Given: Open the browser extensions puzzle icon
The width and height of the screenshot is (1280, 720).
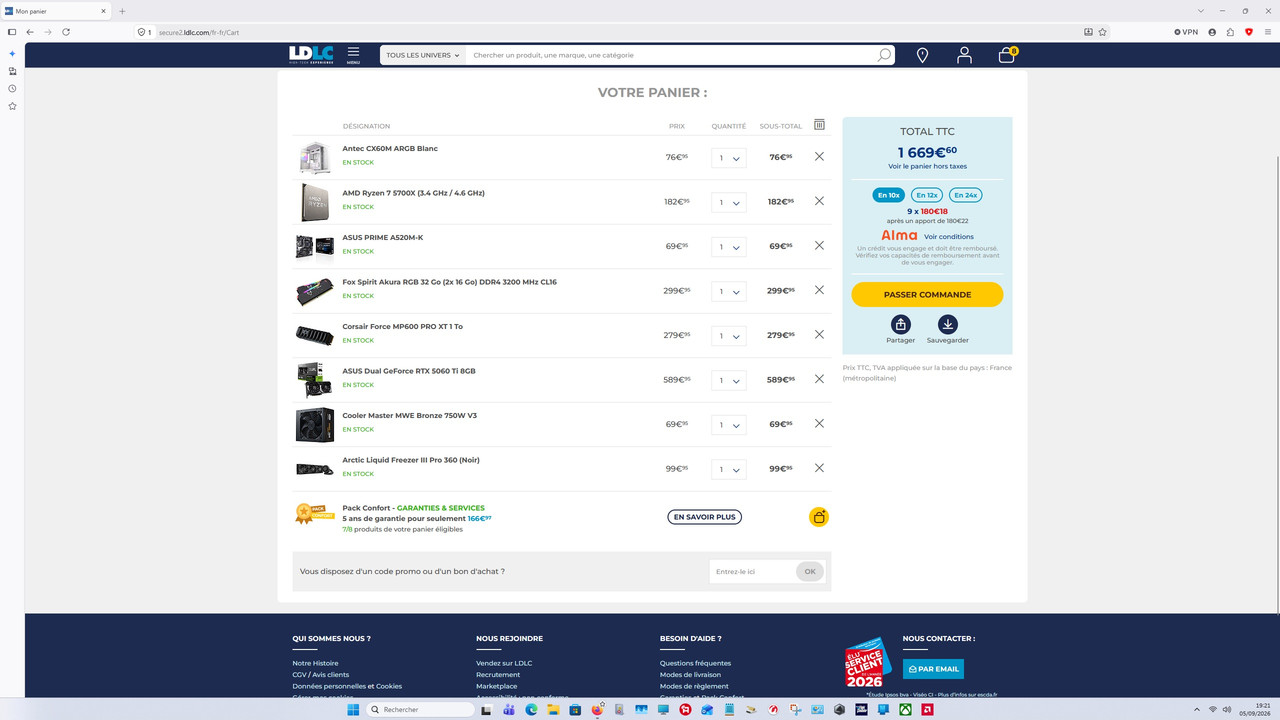Looking at the screenshot, I should (1230, 32).
